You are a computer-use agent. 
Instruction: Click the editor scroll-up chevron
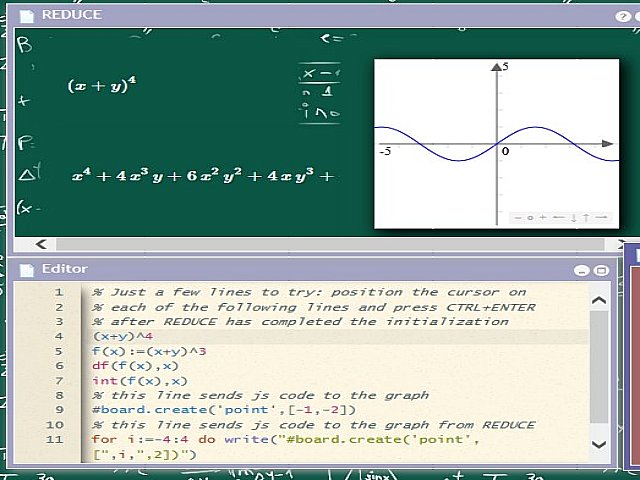[x=599, y=300]
